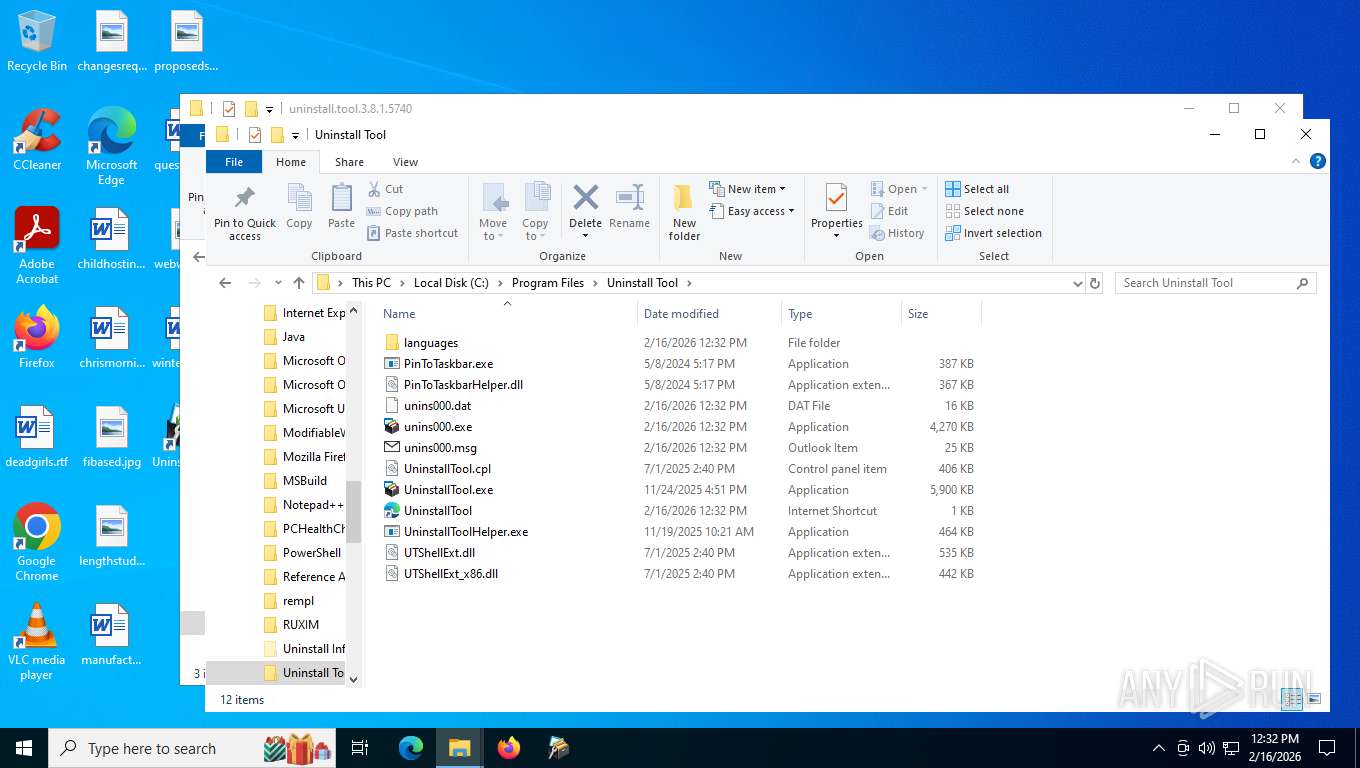Select UninstallTool.cpl file
Viewport: 1360px width, 768px height.
pos(447,469)
